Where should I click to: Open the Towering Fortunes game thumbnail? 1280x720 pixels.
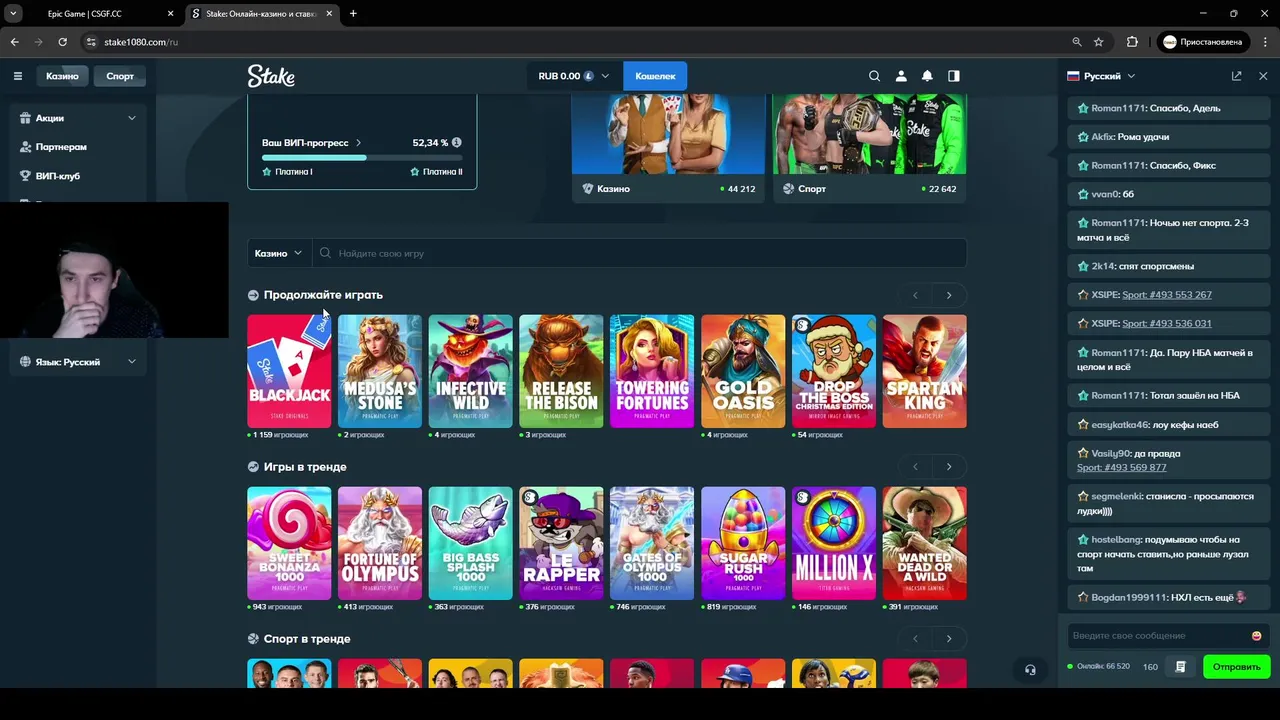click(652, 371)
